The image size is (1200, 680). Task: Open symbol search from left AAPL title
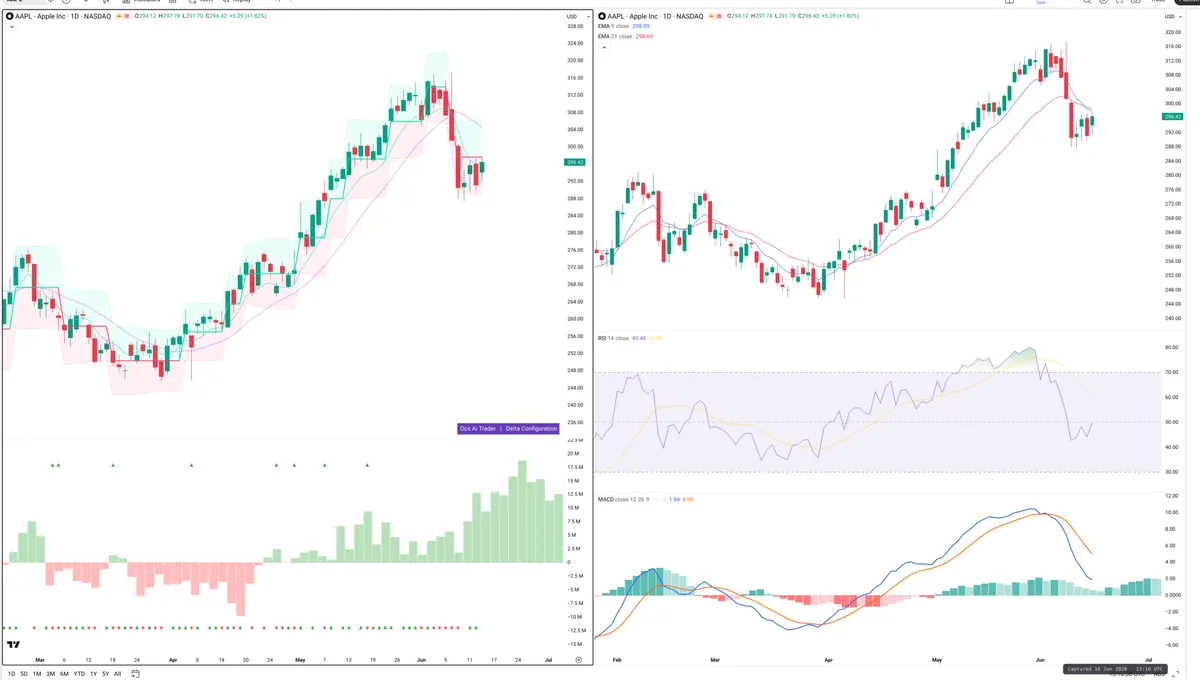point(63,17)
